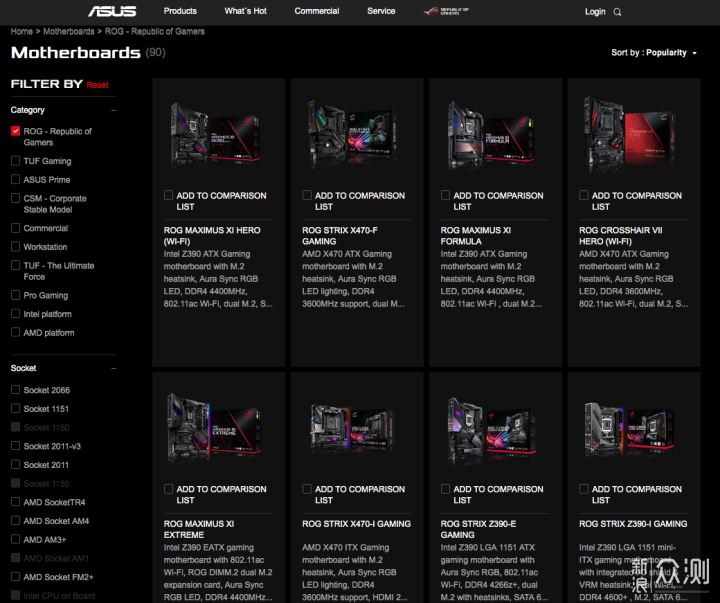Check the AMD platform filter

16,332
